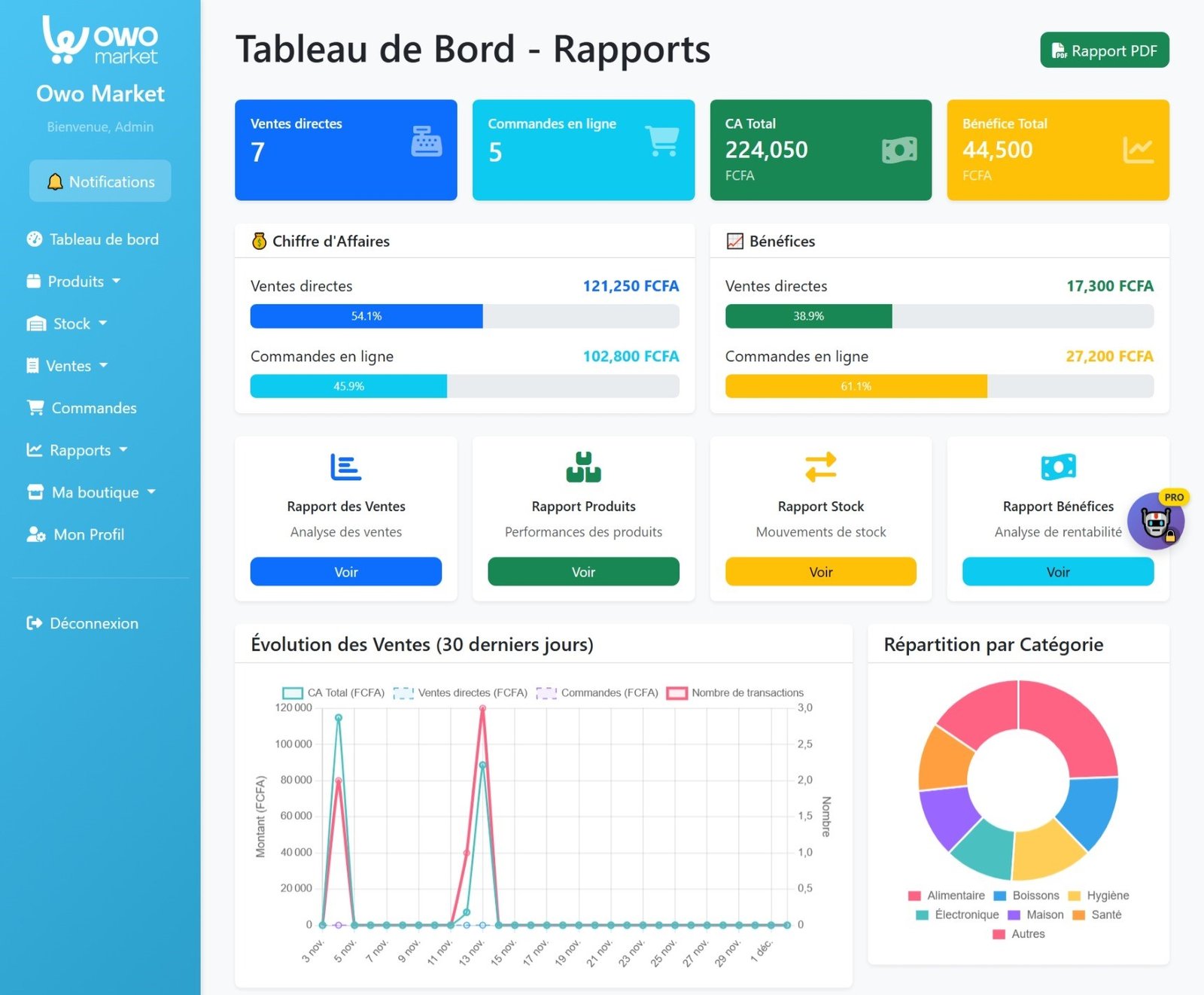Click the Rapport Produits boxes icon

[x=583, y=467]
